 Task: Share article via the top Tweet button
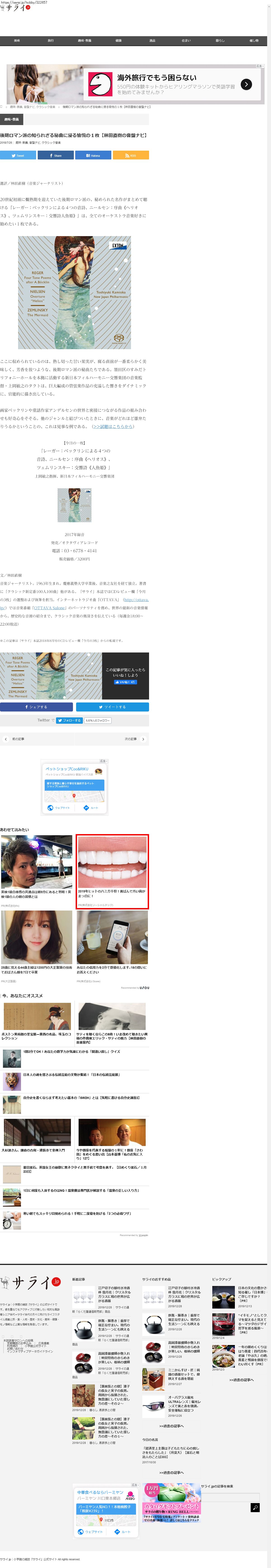18,155
